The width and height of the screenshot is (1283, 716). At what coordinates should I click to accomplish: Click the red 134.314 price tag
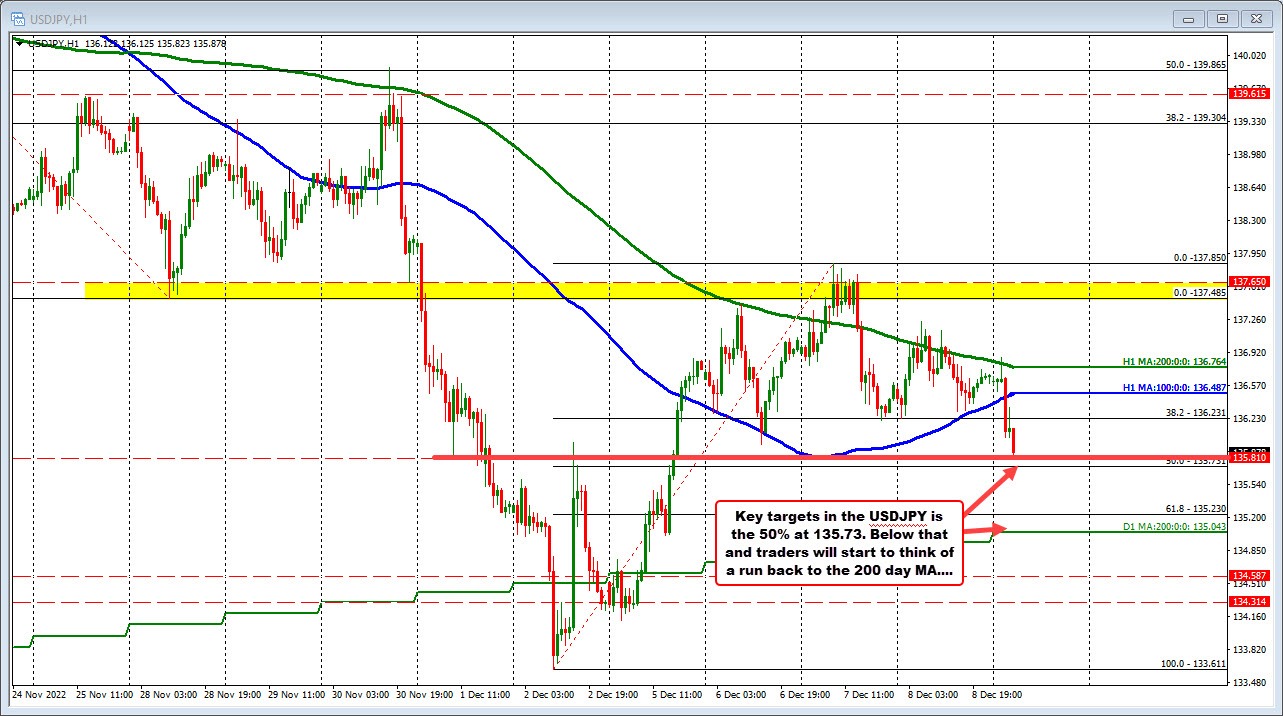pos(1250,601)
